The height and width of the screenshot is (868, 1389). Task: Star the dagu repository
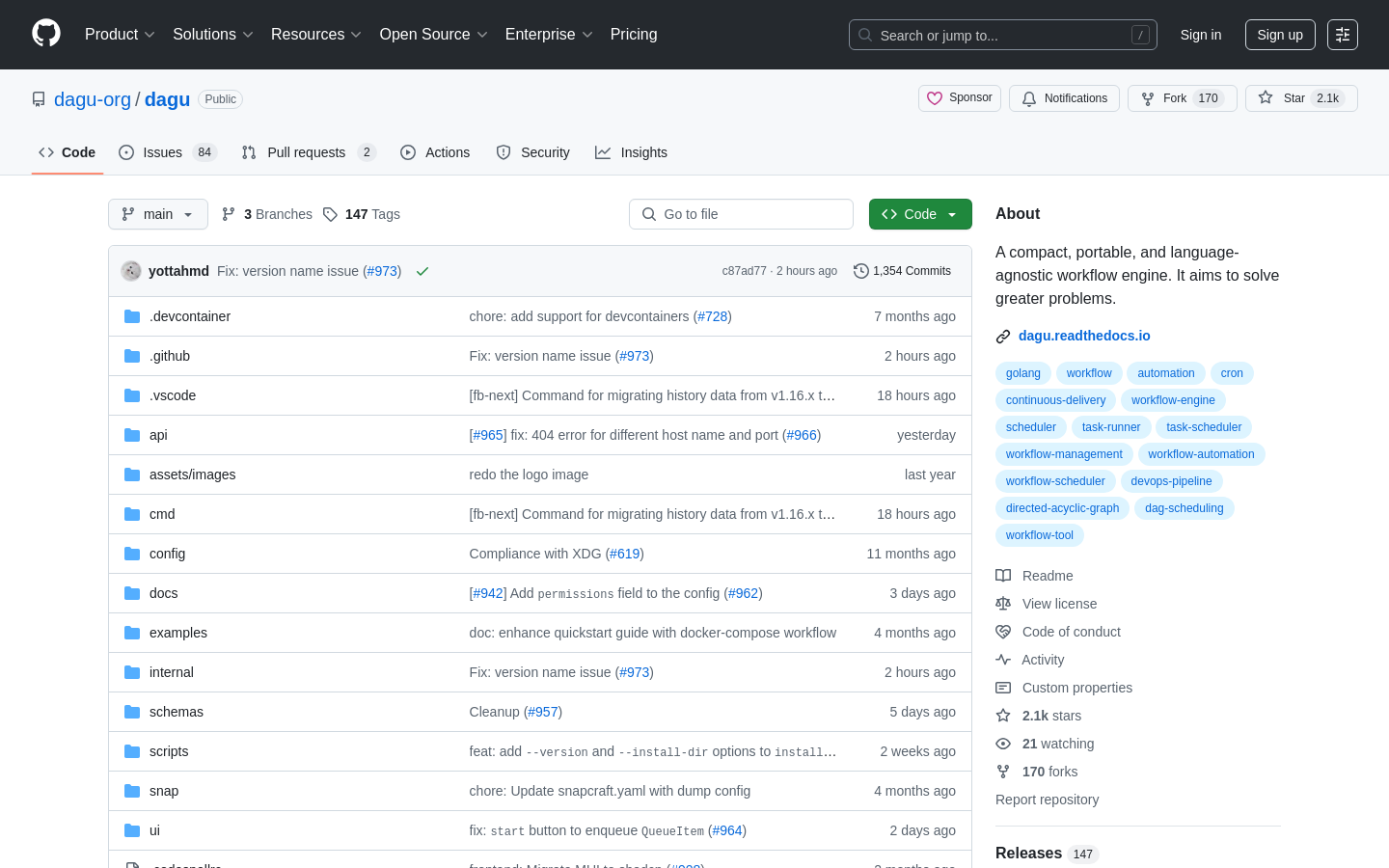[1301, 98]
